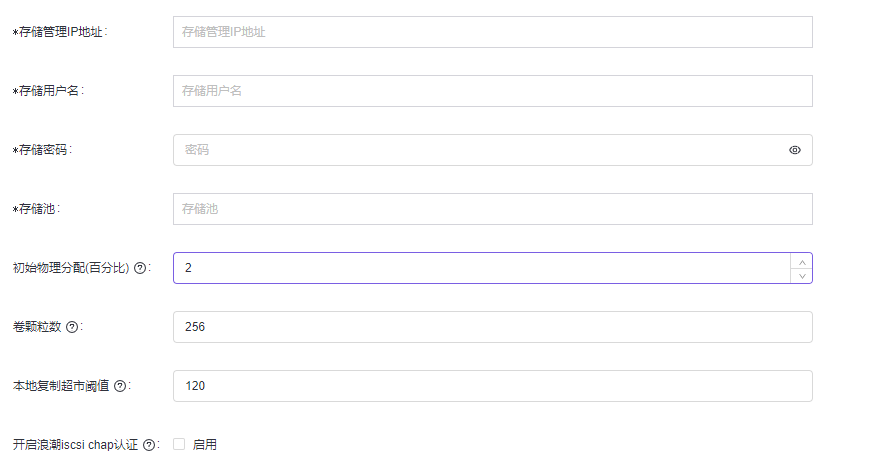Select the 密码 input field
The height and width of the screenshot is (470, 879).
[x=480, y=150]
